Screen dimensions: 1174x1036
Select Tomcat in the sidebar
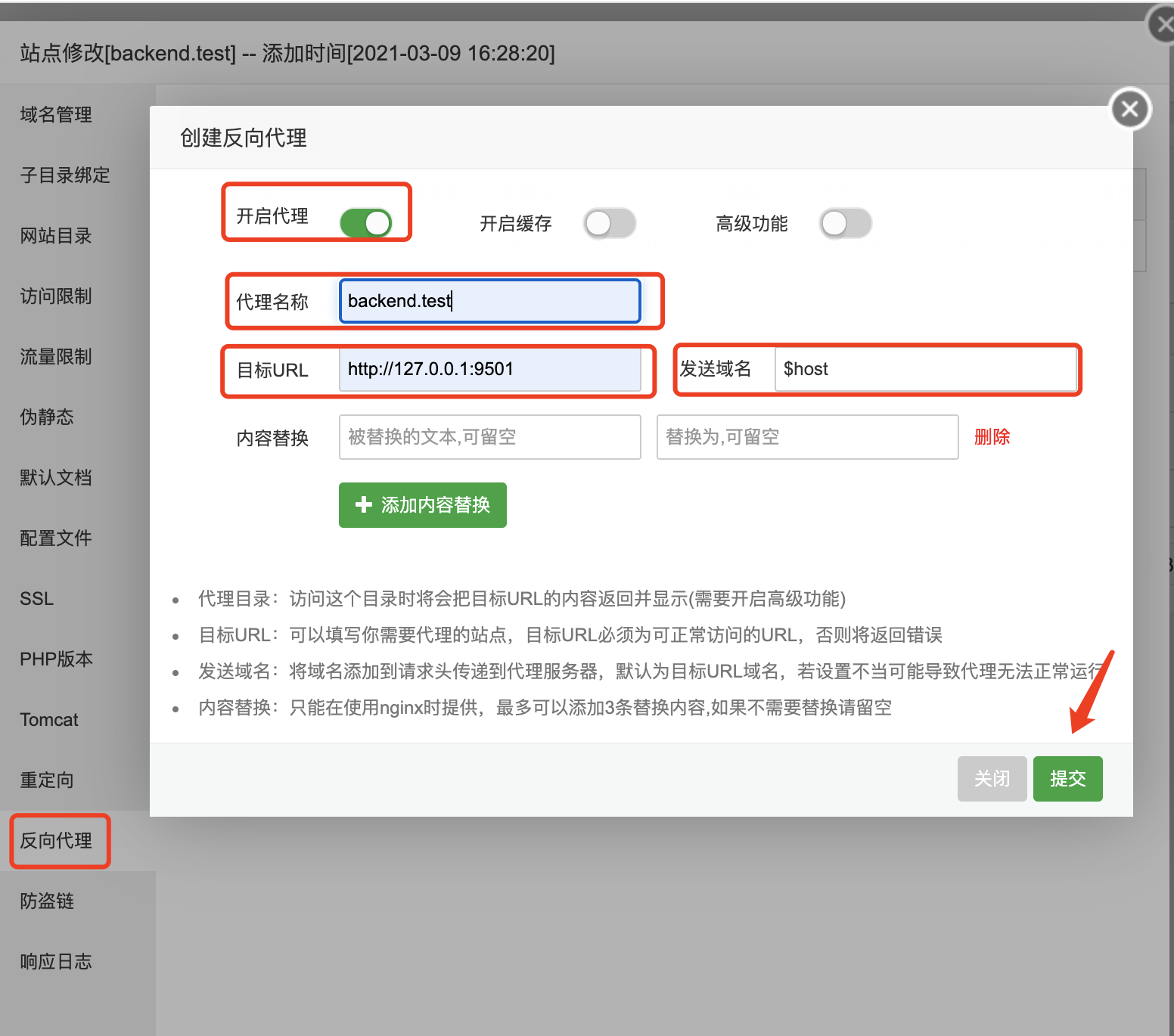point(49,720)
